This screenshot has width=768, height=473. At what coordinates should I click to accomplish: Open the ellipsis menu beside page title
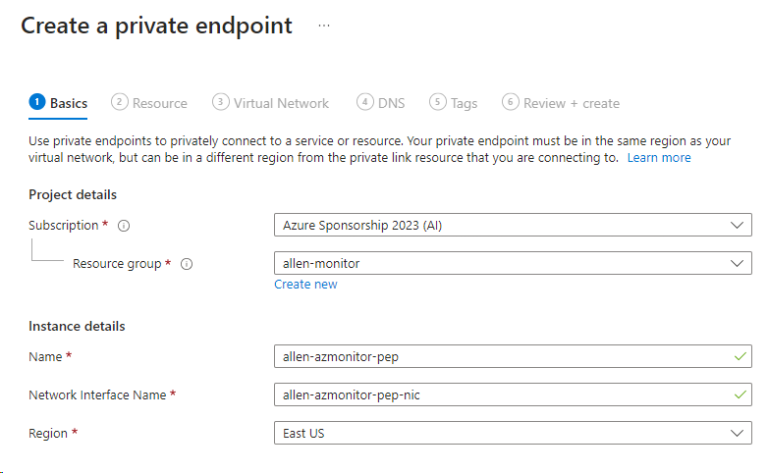coord(324,25)
